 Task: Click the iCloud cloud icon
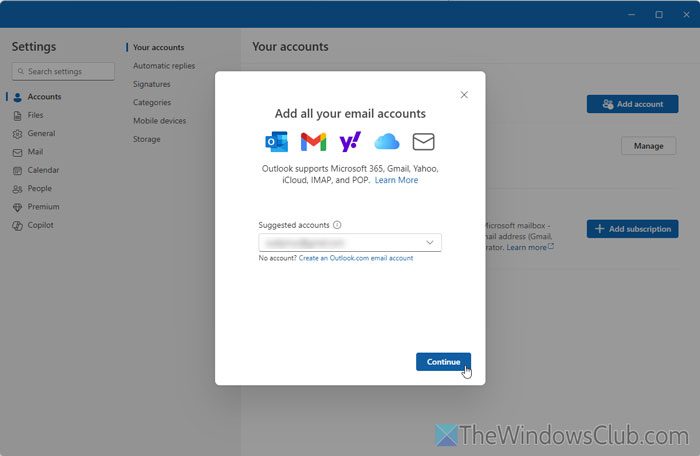[387, 142]
